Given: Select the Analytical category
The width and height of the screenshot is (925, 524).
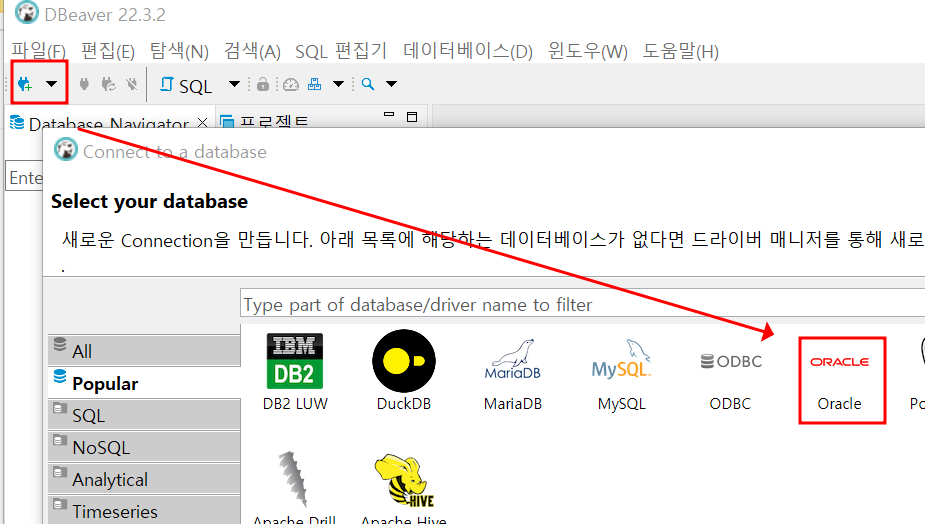Looking at the screenshot, I should (x=145, y=479).
